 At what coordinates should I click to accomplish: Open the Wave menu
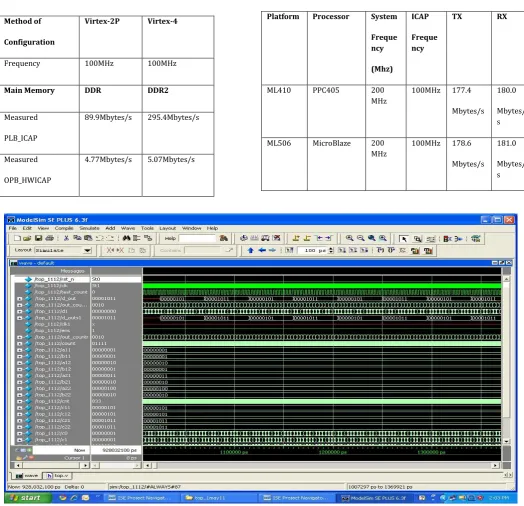(128, 228)
